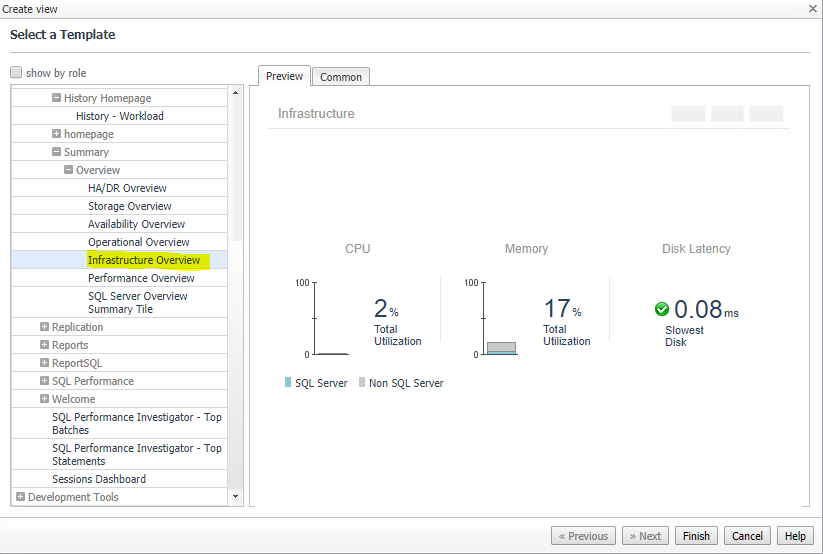Click the template list scroll down arrow
823x554 pixels.
pos(236,497)
